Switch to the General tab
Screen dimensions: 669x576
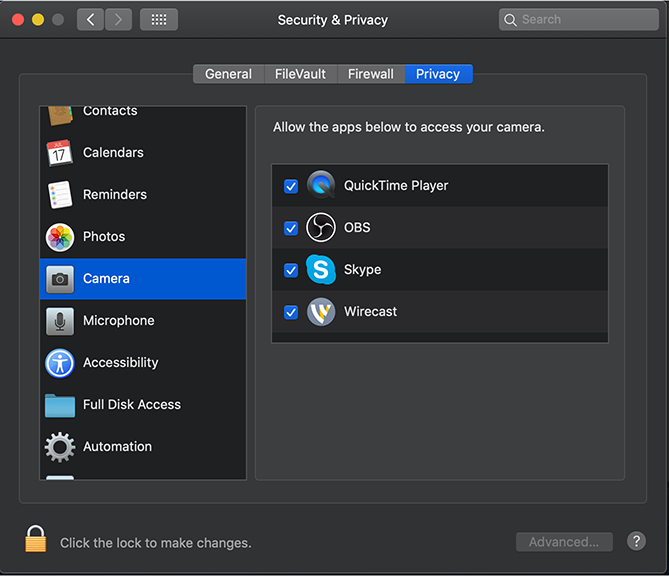(x=229, y=74)
